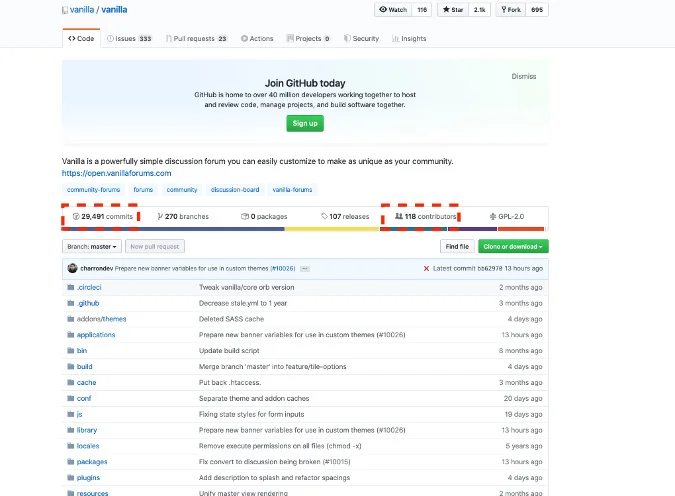Click the language color bar
675x496 pixels.
(305, 229)
